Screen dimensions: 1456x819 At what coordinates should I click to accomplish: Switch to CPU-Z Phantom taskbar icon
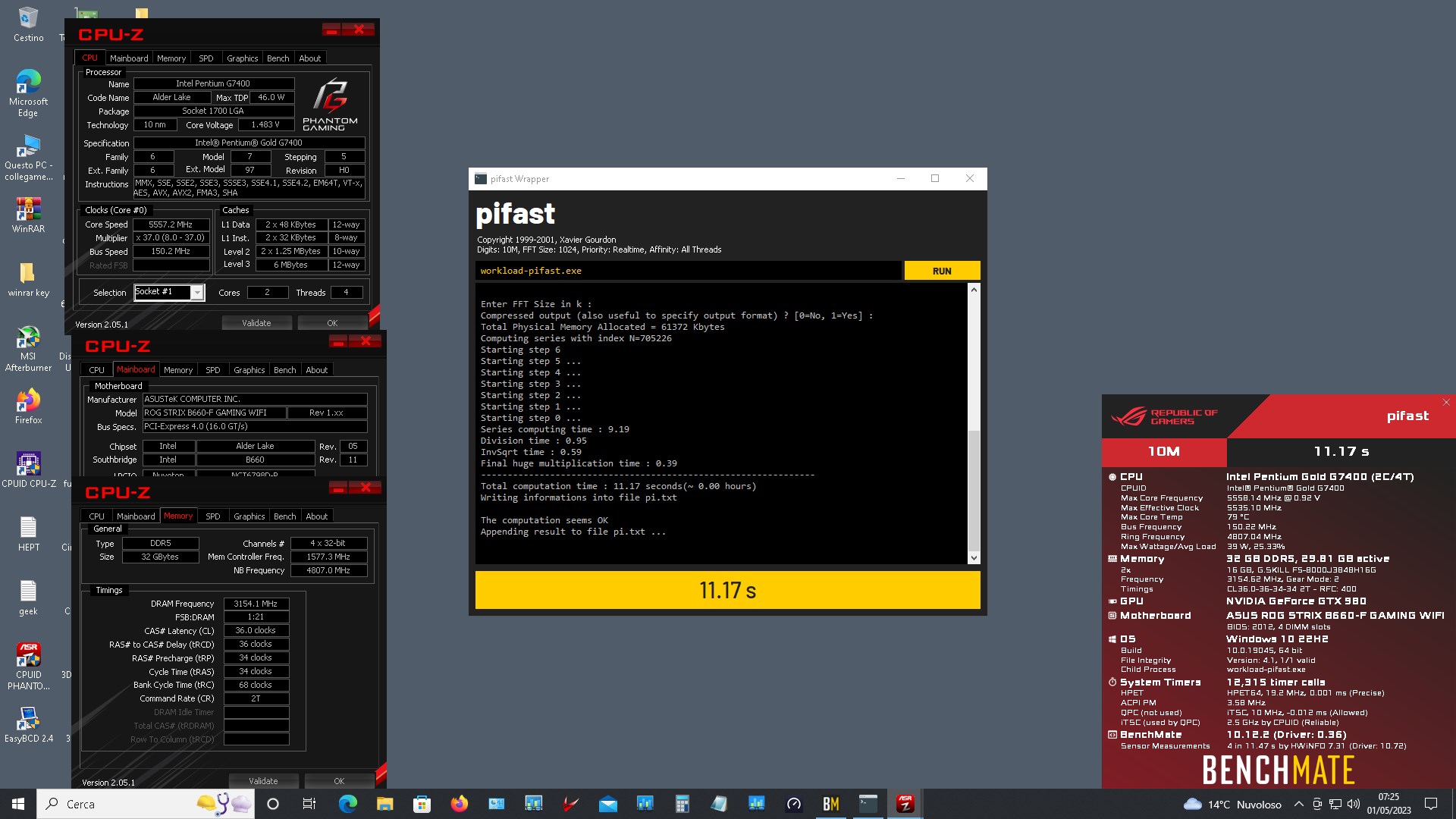pyautogui.click(x=905, y=804)
